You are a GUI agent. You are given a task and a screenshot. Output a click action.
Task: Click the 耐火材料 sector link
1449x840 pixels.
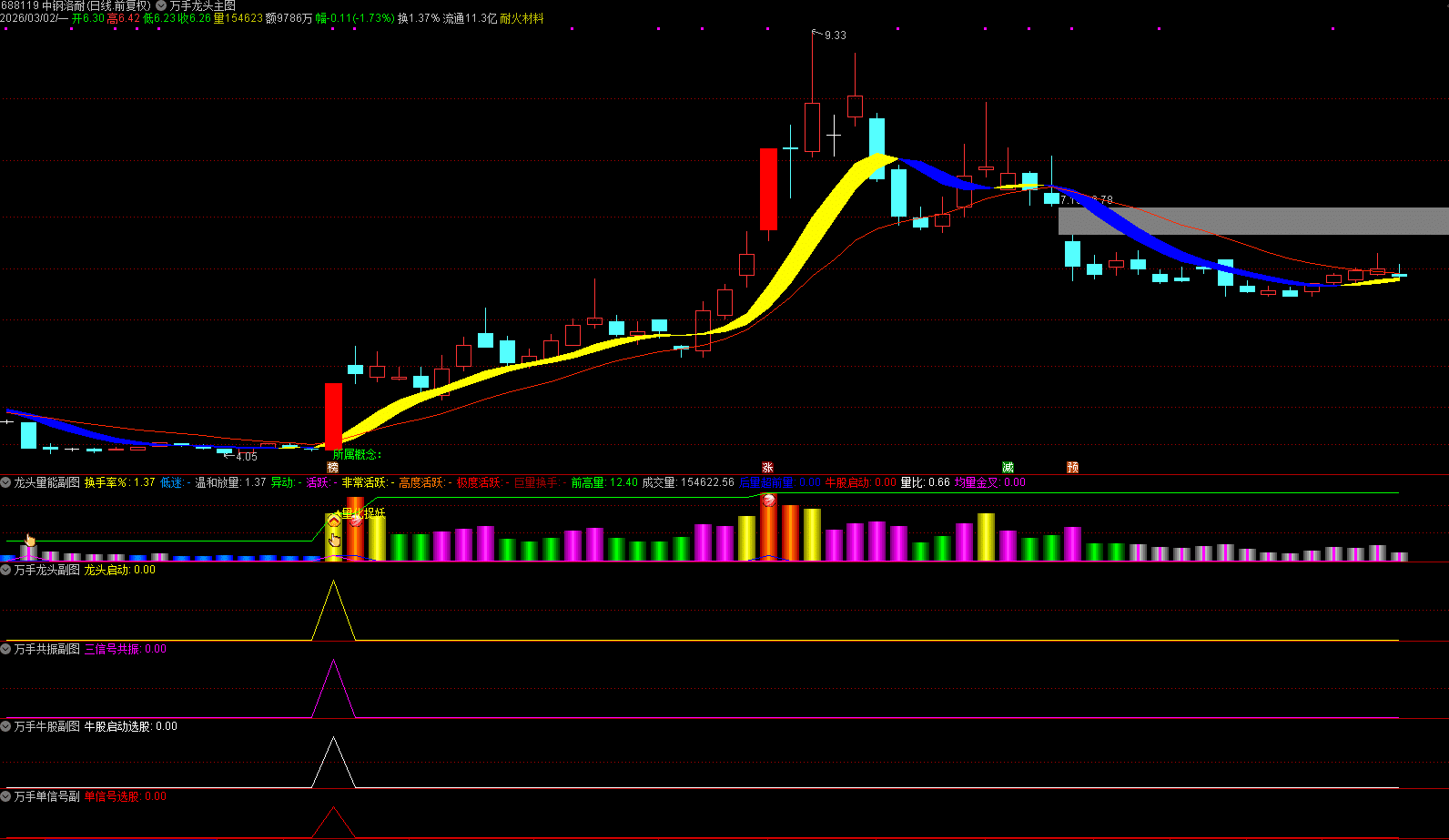point(522,18)
